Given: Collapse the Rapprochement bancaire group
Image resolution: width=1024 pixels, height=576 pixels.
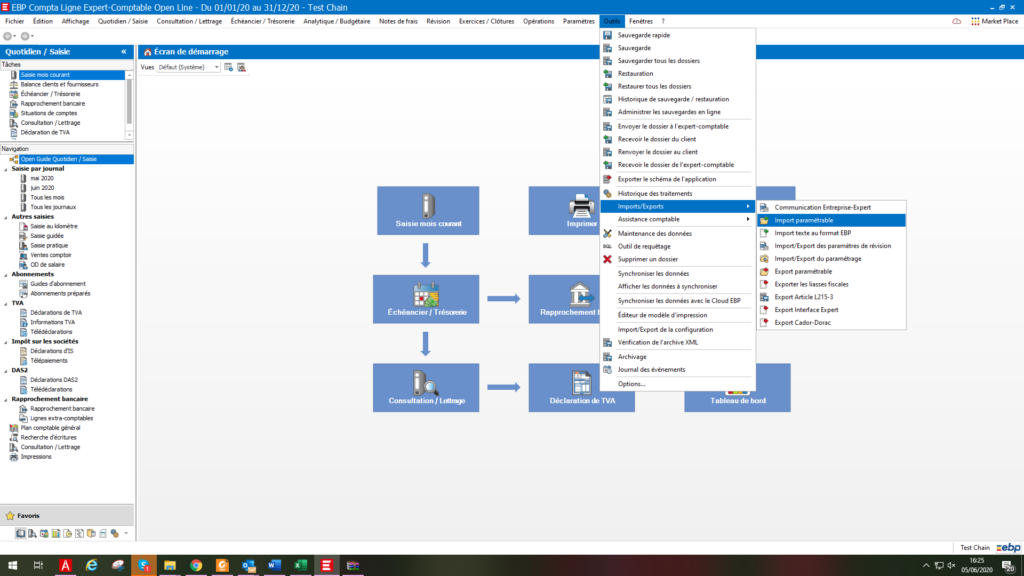Looking at the screenshot, I should click(6, 400).
